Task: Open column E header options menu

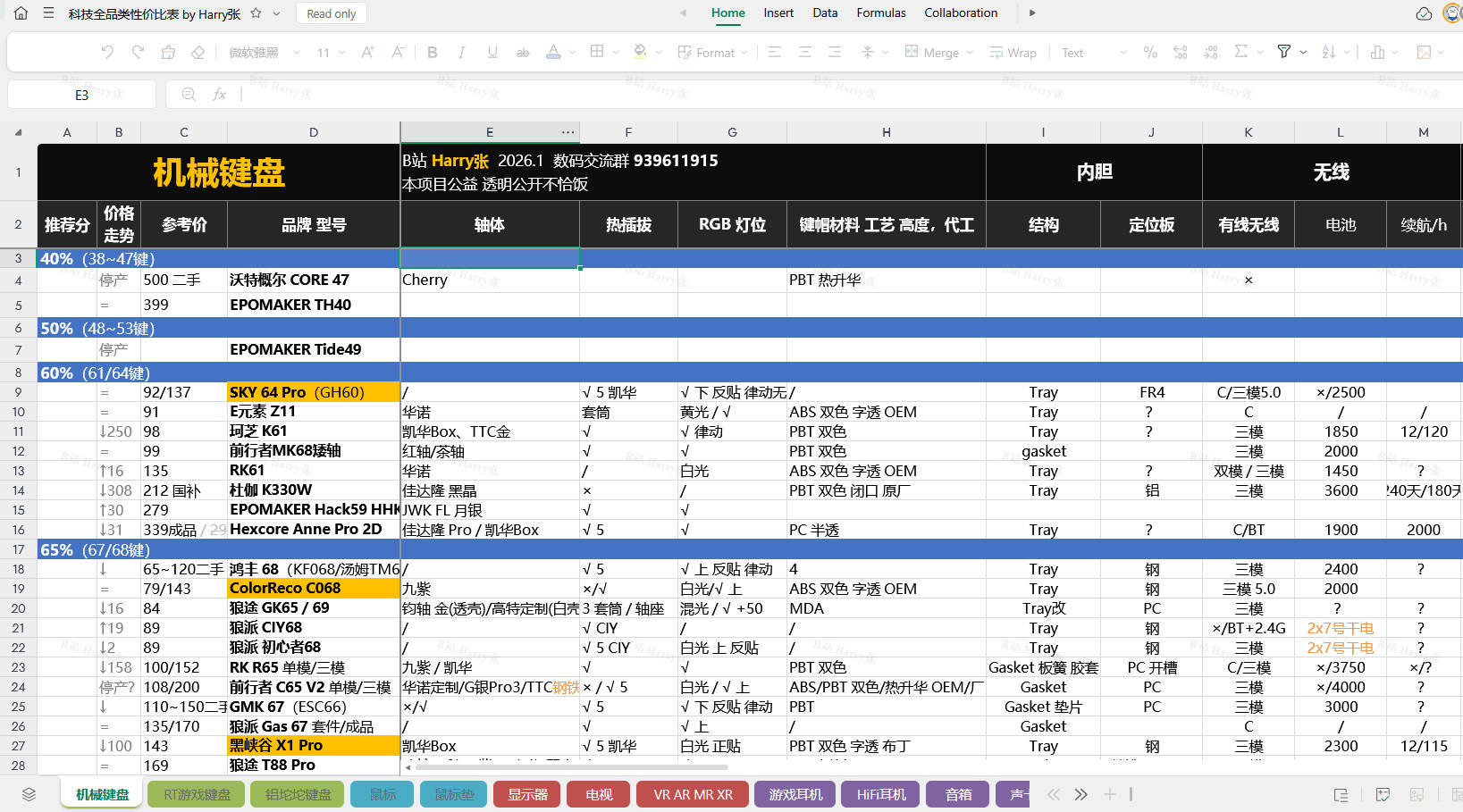Action: click(x=568, y=132)
